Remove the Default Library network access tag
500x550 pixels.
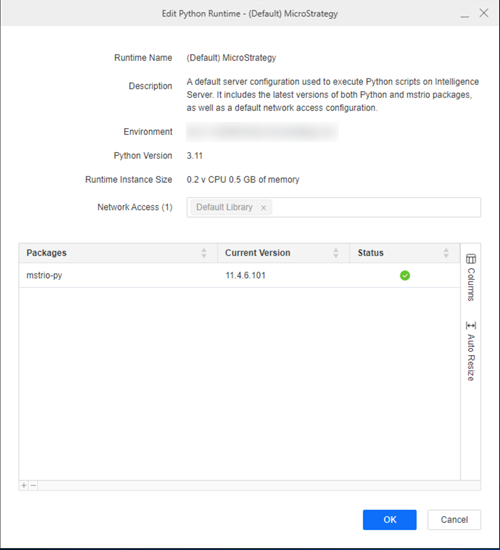[x=263, y=208]
